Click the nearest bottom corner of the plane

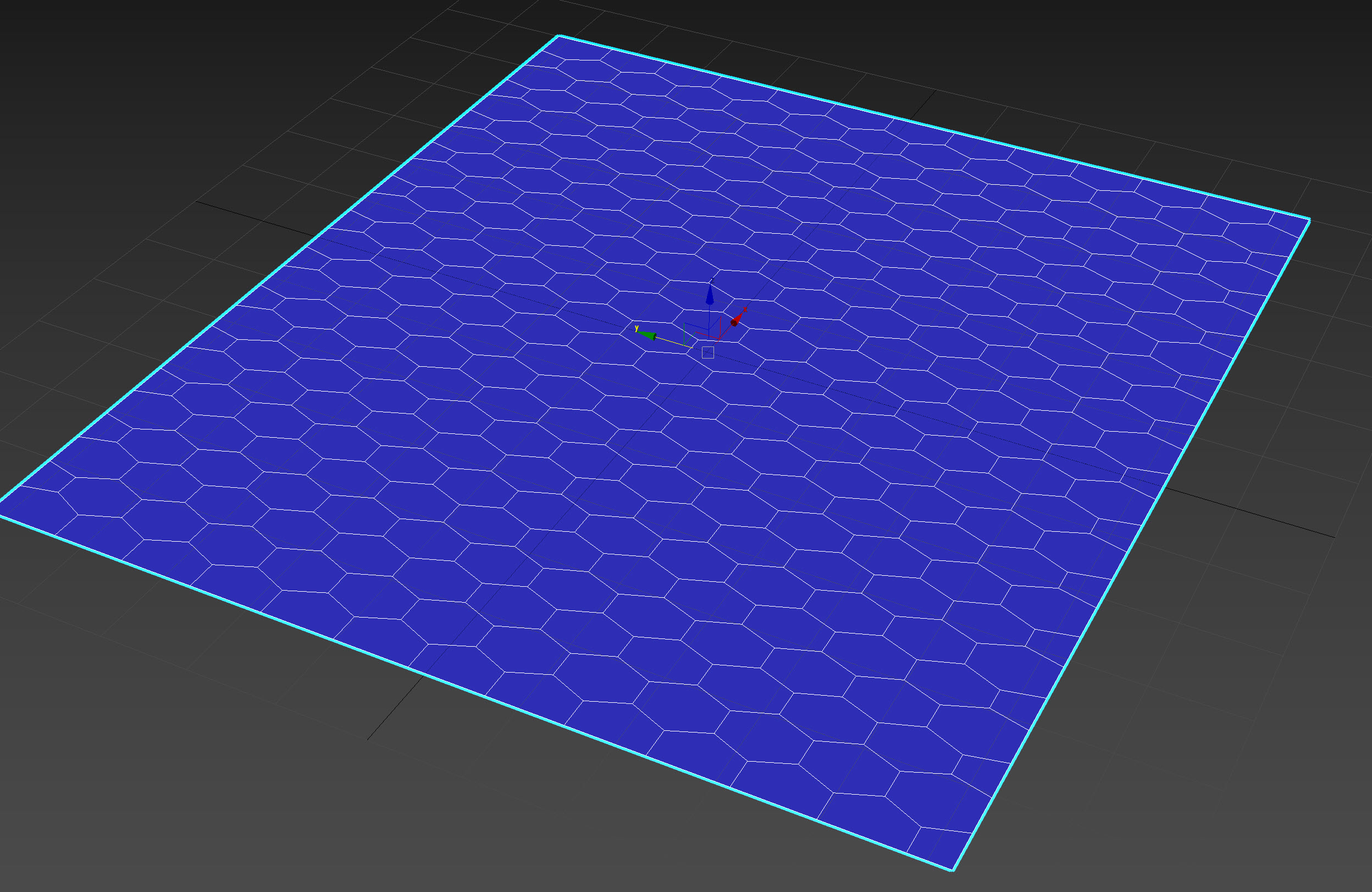953,870
